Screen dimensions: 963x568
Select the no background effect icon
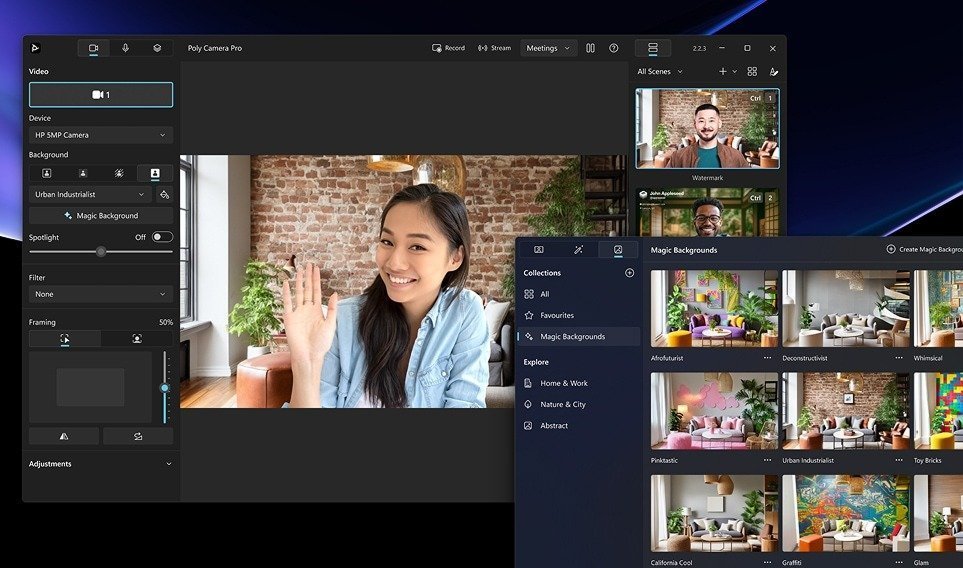click(47, 174)
